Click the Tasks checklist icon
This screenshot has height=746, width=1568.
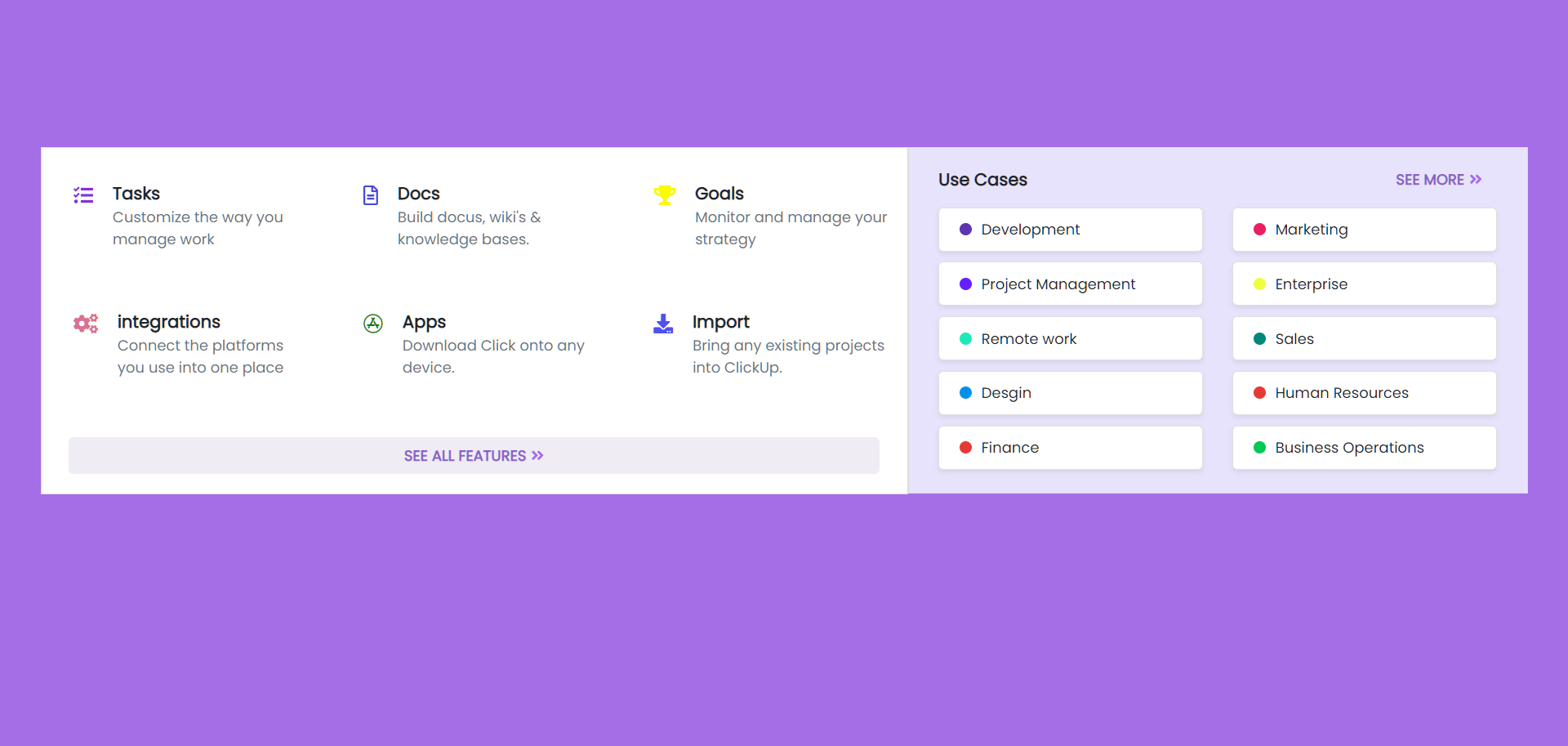tap(83, 194)
